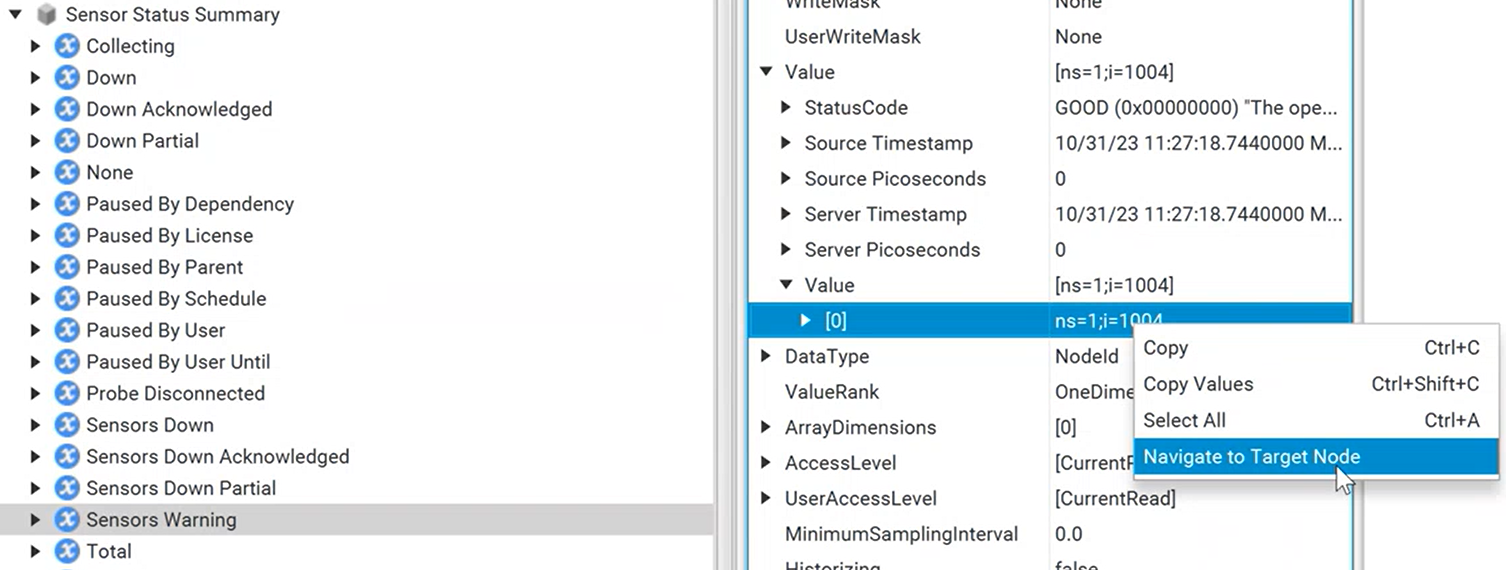Click the Total node icon
Screen dimensions: 1506x570
67,551
